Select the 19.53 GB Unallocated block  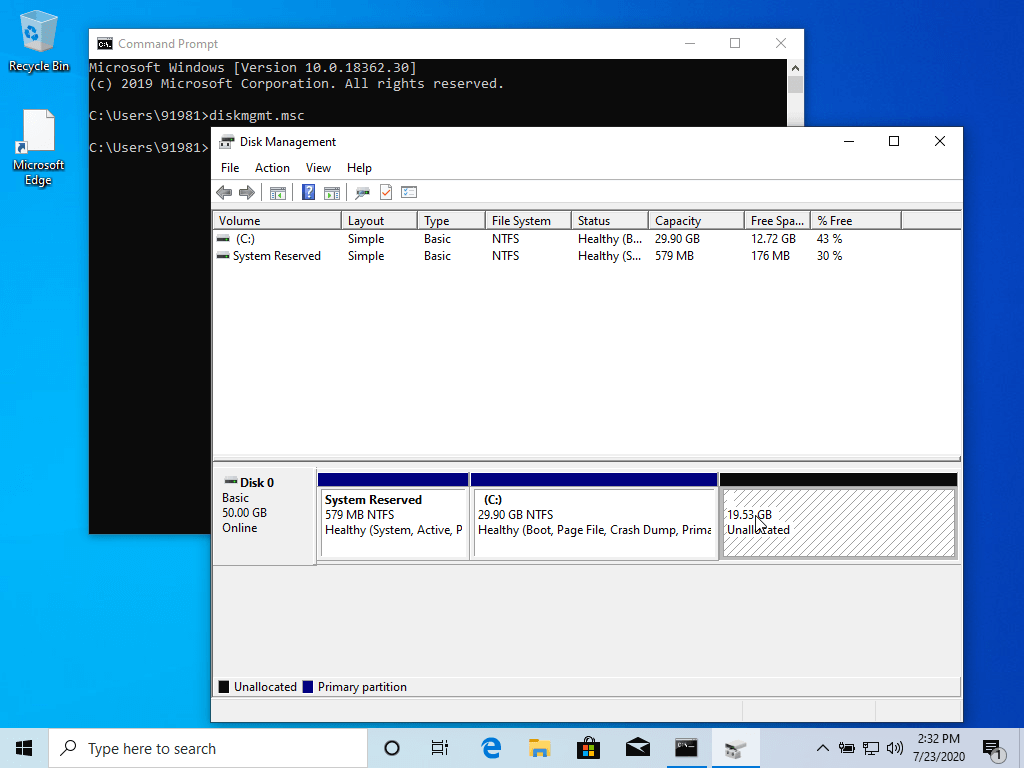(x=839, y=516)
